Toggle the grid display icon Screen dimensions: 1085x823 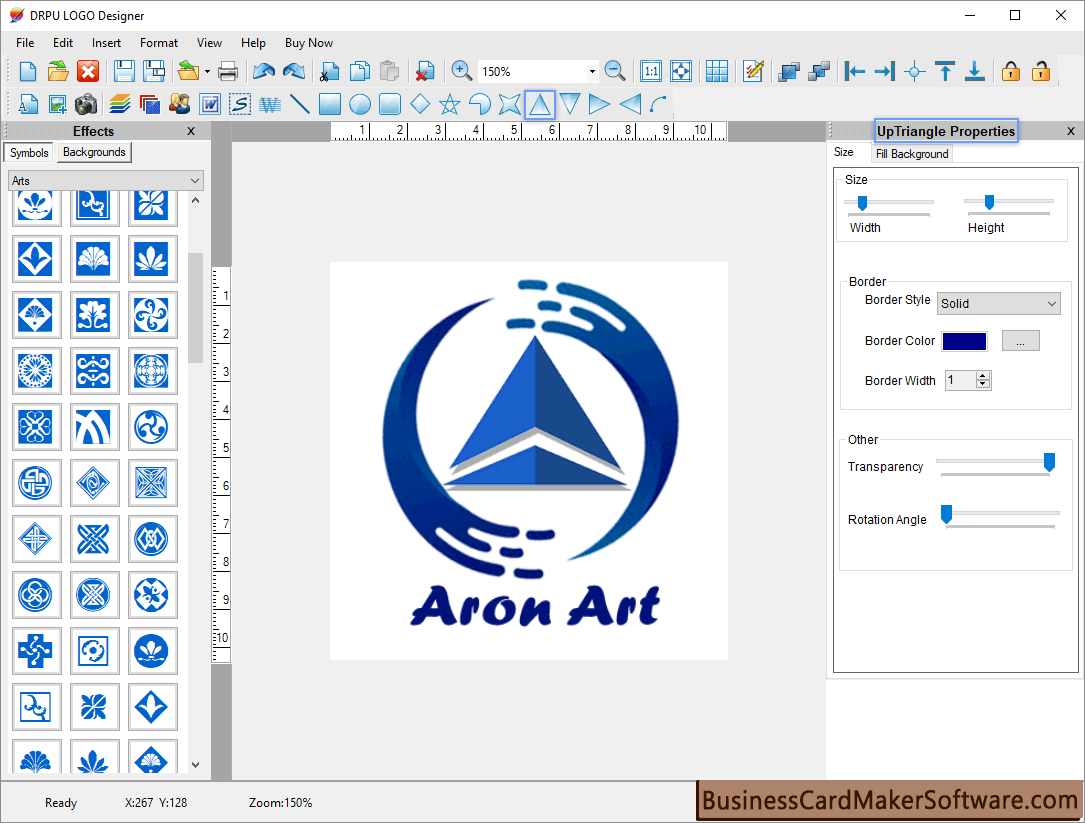tap(717, 71)
